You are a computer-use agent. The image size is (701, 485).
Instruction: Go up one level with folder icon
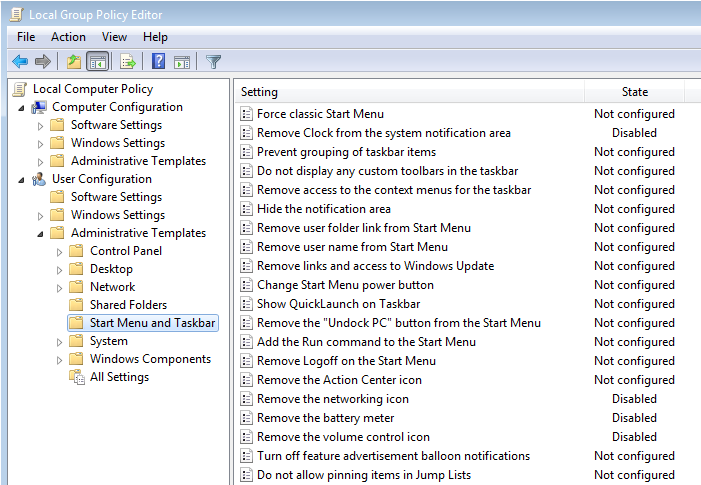tap(74, 61)
